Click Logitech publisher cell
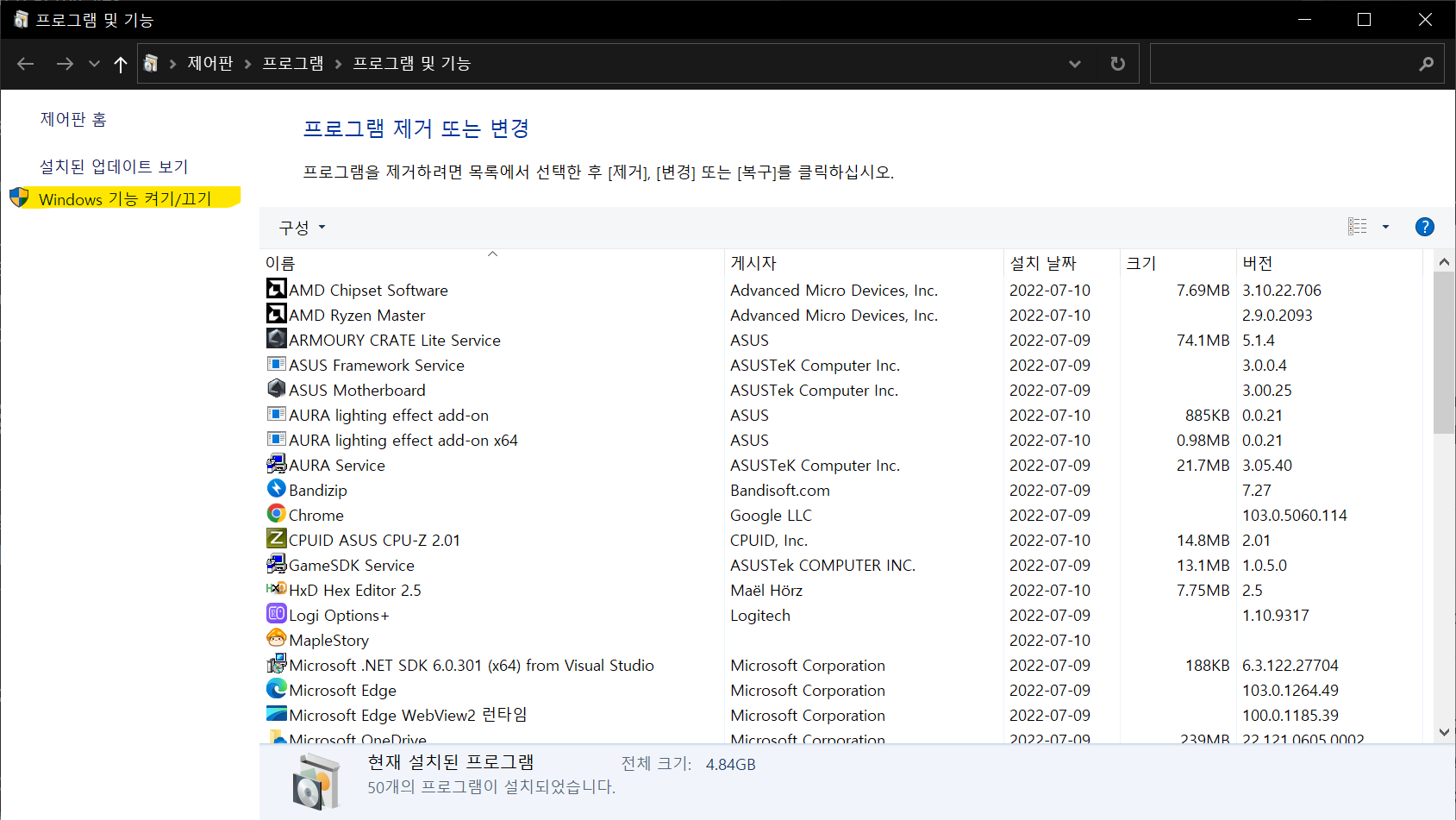The height and width of the screenshot is (820, 1456). [760, 616]
